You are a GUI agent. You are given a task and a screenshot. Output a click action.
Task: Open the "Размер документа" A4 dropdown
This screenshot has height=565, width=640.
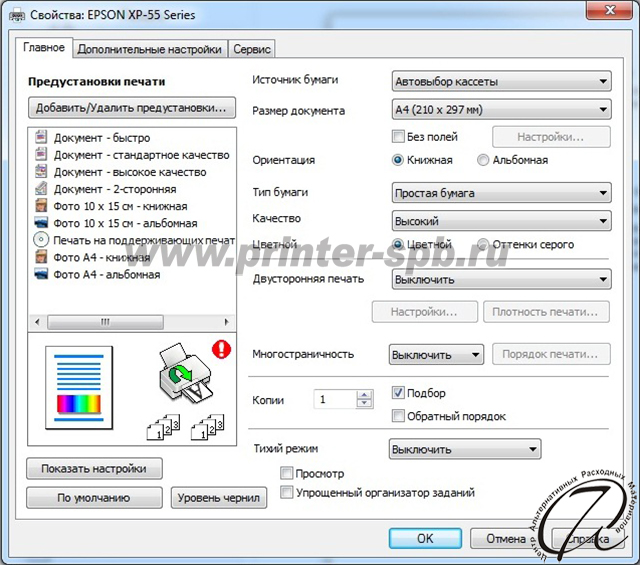tap(501, 109)
